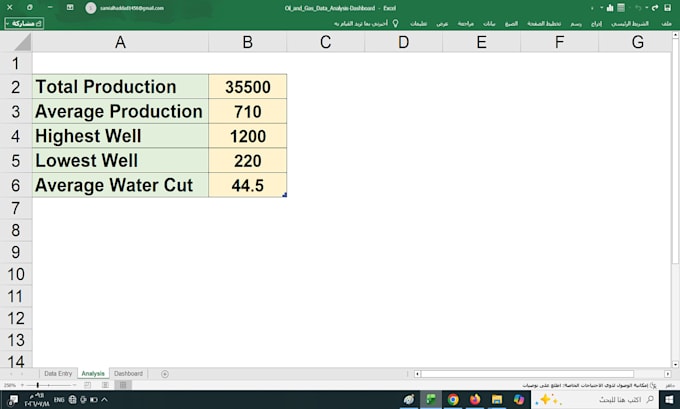The height and width of the screenshot is (409, 680).
Task: Select column D header
Action: [x=404, y=42]
